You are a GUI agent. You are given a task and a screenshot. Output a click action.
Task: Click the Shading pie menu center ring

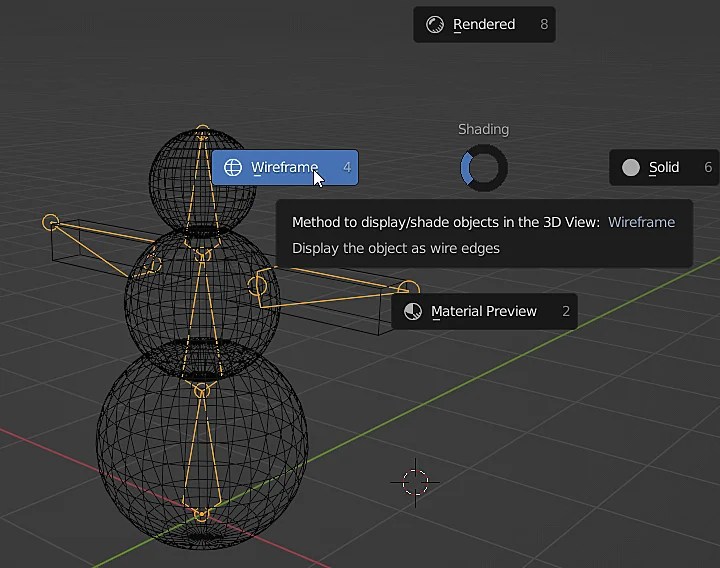tap(484, 168)
